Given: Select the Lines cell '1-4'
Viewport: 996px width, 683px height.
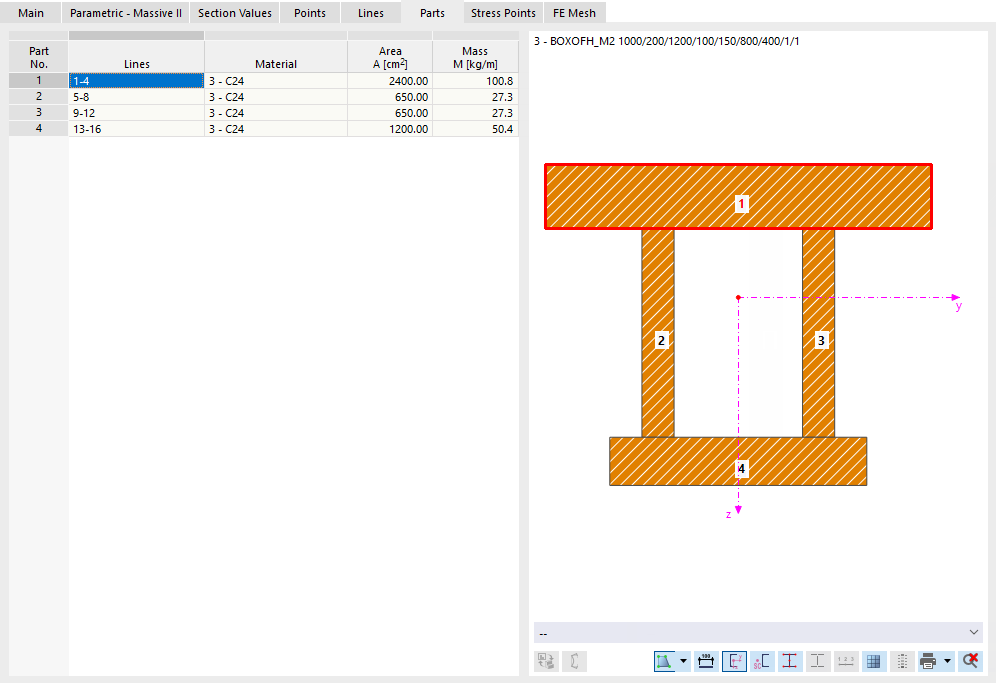Looking at the screenshot, I should (x=136, y=81).
